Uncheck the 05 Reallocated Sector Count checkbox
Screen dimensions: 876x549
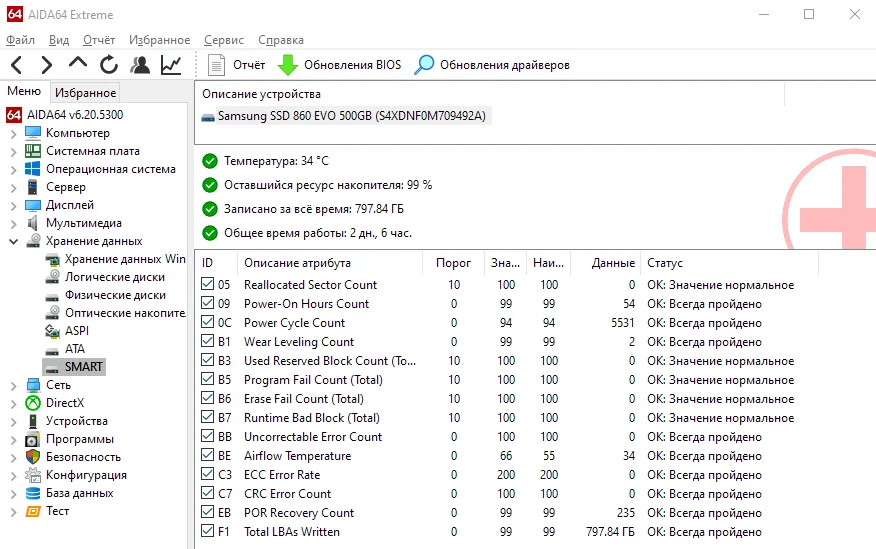[x=207, y=284]
